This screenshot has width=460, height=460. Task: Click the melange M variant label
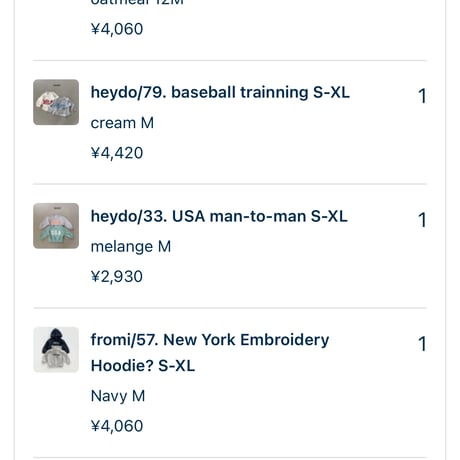131,247
